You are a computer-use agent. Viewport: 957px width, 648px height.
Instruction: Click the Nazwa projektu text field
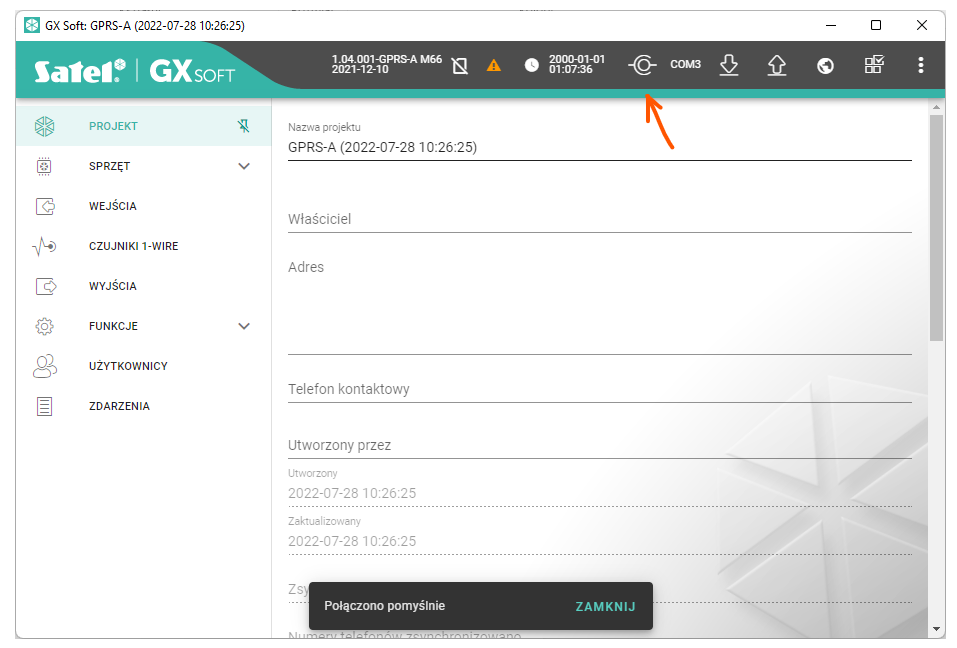coord(598,147)
